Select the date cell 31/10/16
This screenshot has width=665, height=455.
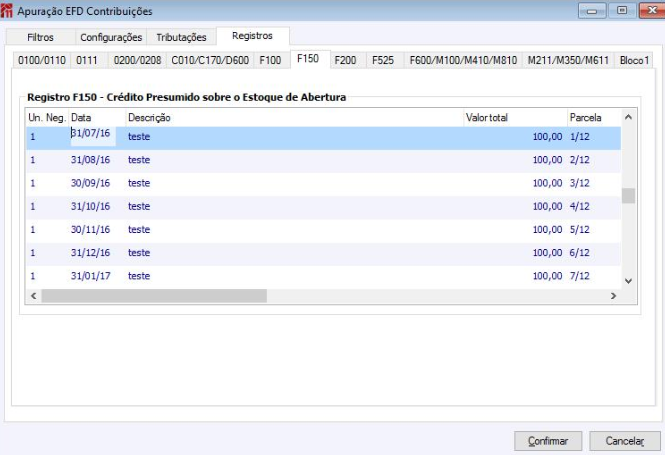[x=90, y=207]
